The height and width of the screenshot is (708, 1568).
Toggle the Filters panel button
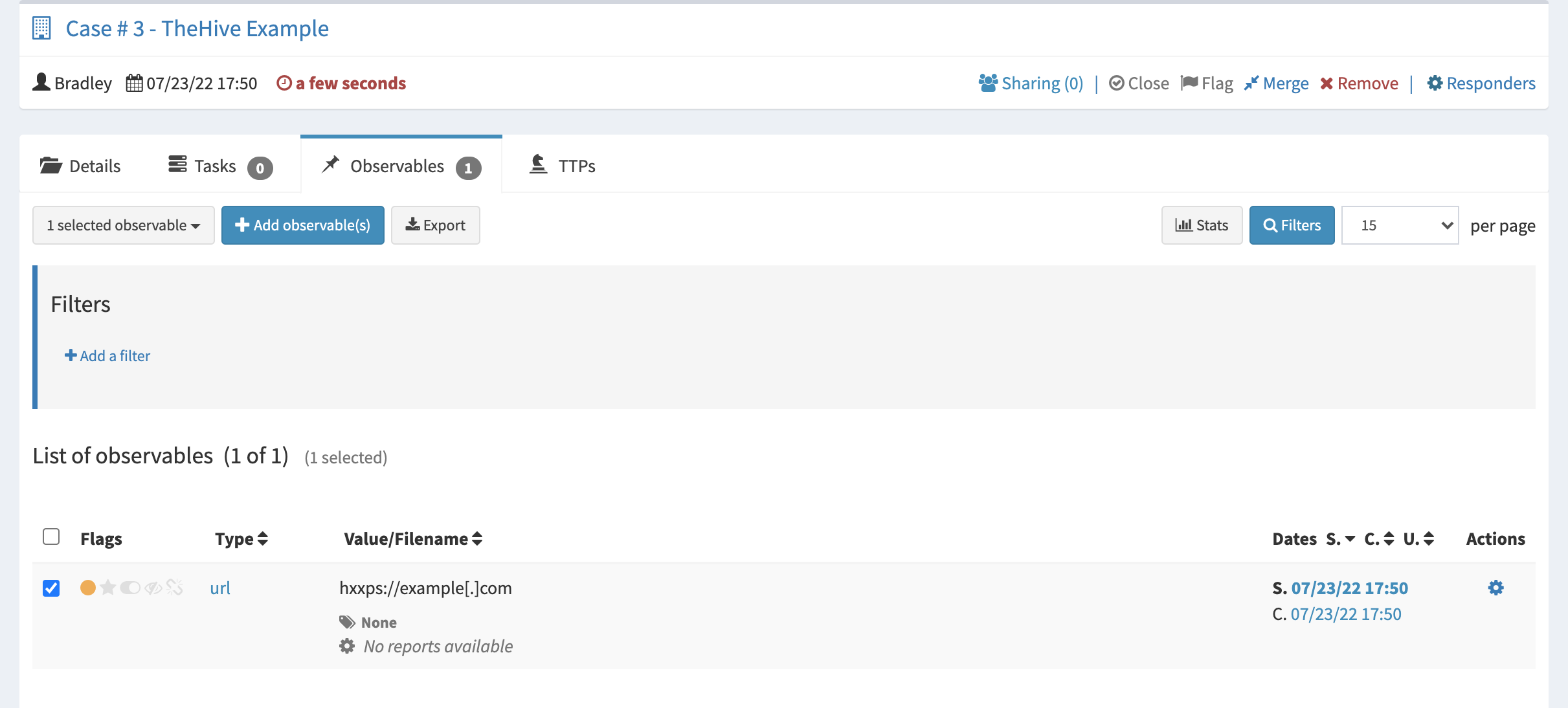point(1292,225)
